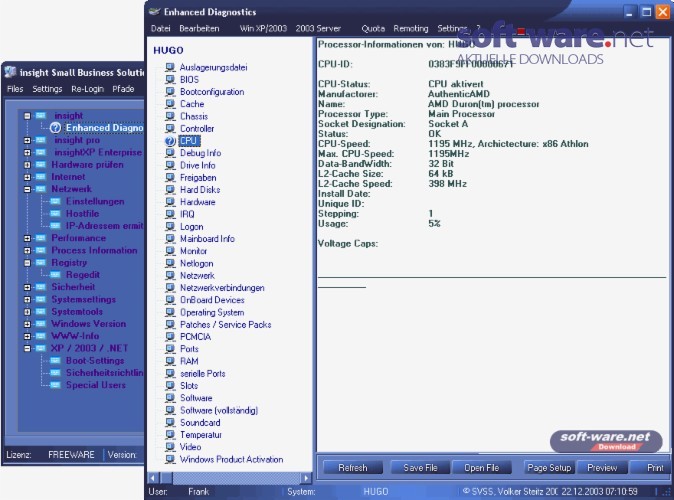Select Patches / Service Packs entry

coord(226,325)
